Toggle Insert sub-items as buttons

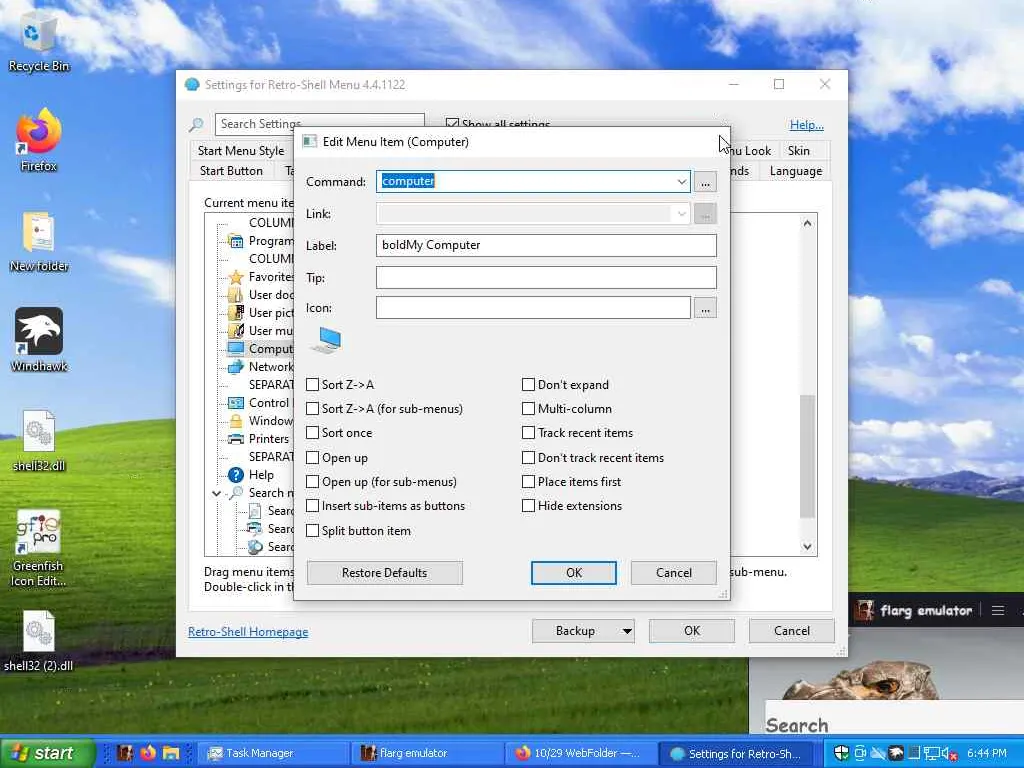[x=313, y=506]
